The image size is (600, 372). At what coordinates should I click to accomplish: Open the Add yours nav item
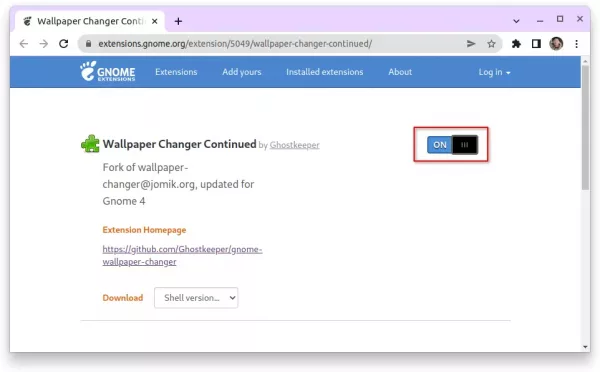pyautogui.click(x=241, y=72)
